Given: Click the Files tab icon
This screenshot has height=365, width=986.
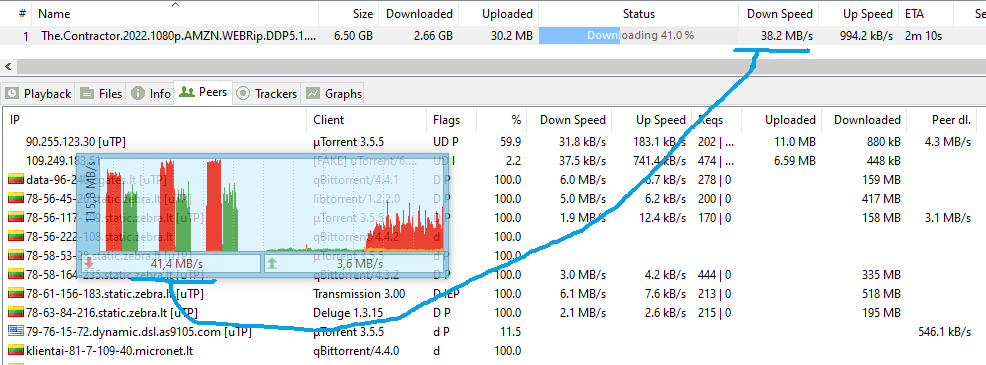Looking at the screenshot, I should tap(87, 93).
